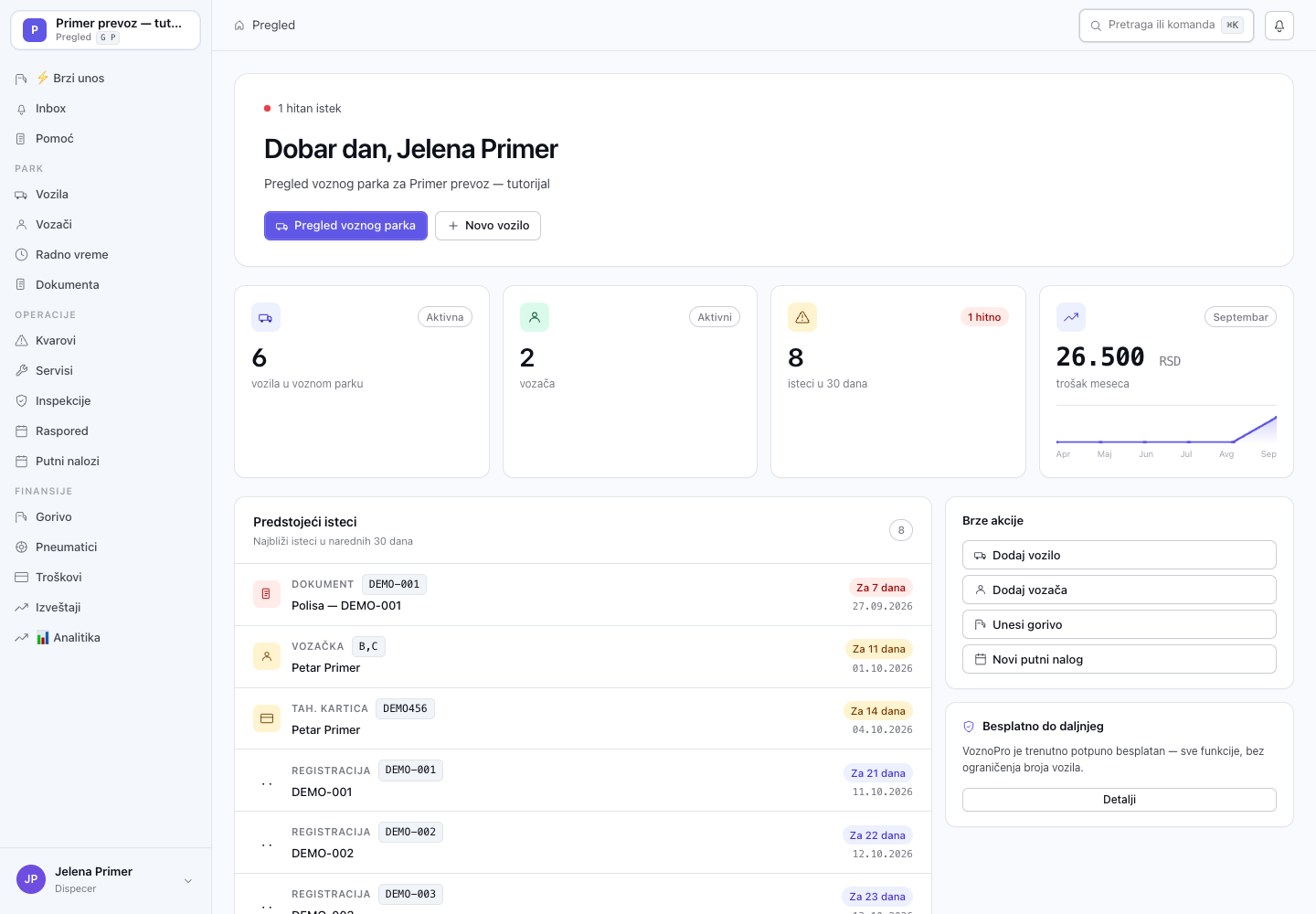
Task: Click Pregled voznog parka button
Action: 345,226
